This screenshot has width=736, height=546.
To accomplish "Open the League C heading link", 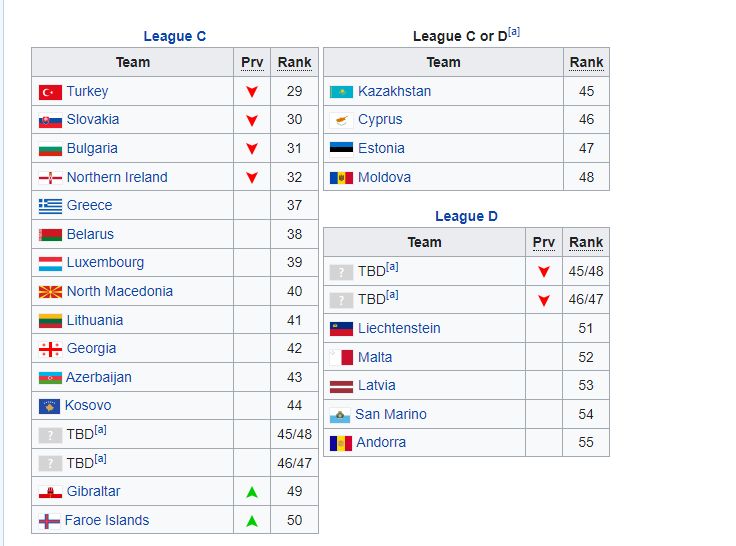I will tap(175, 36).
